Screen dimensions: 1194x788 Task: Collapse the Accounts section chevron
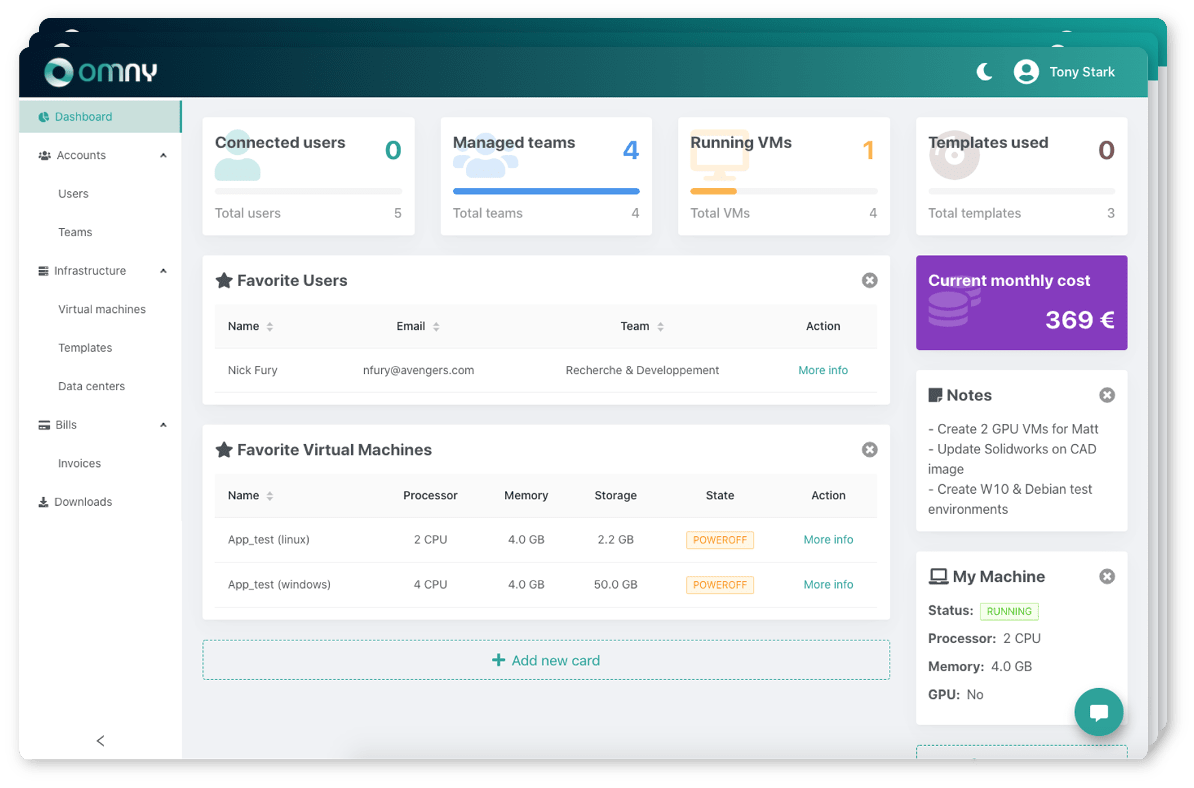point(163,155)
